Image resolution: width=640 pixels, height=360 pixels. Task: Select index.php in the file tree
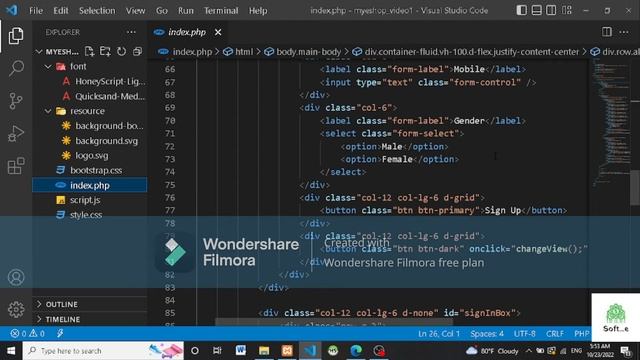(90, 185)
